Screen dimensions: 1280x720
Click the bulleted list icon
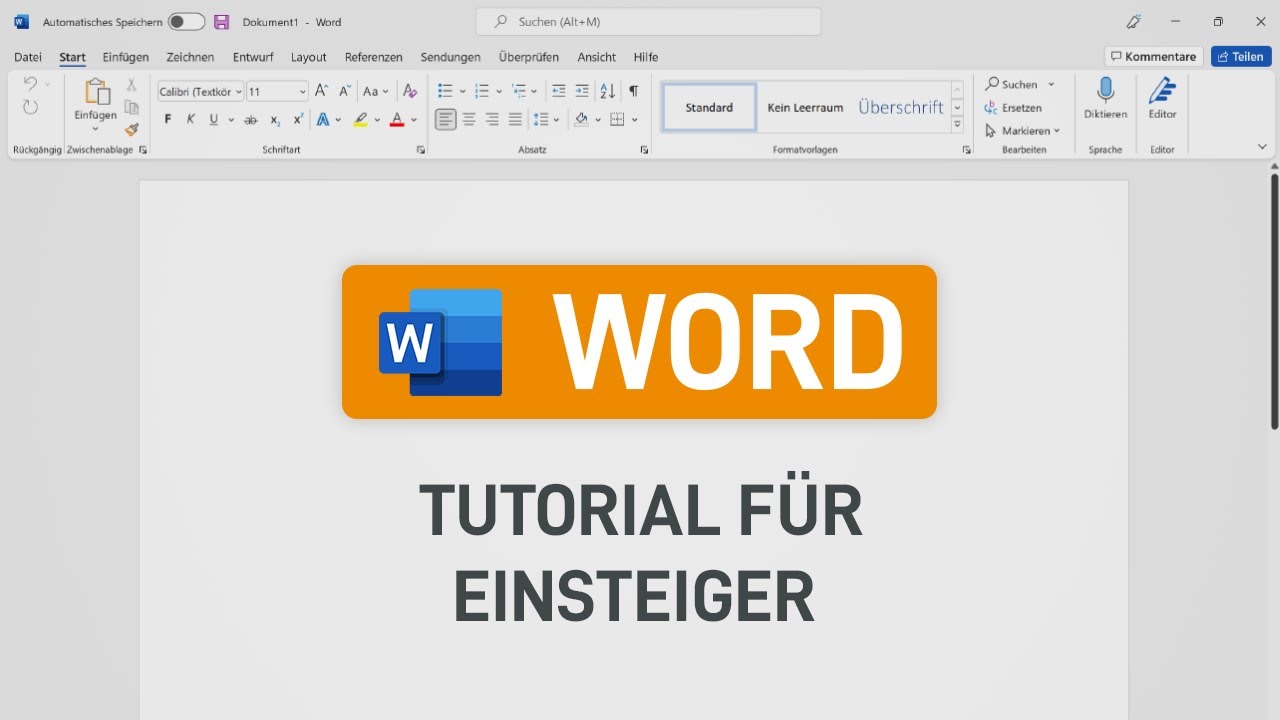click(446, 91)
